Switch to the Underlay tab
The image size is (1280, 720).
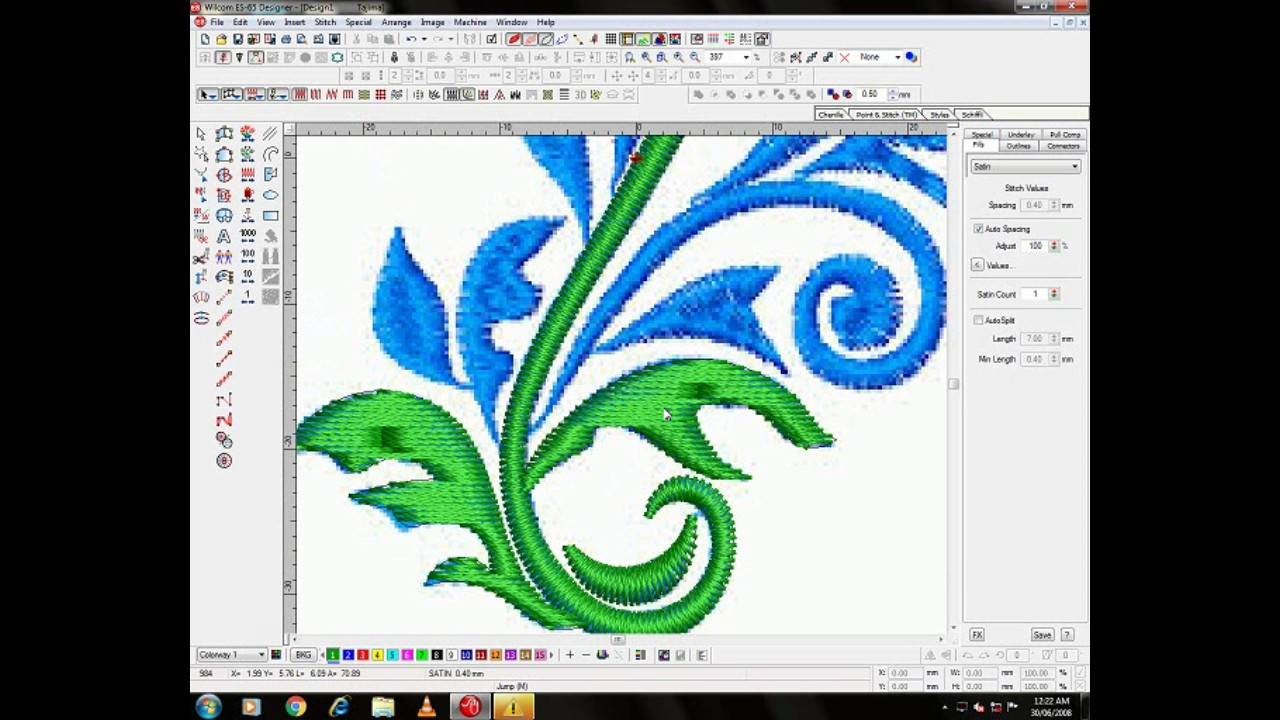[1020, 135]
